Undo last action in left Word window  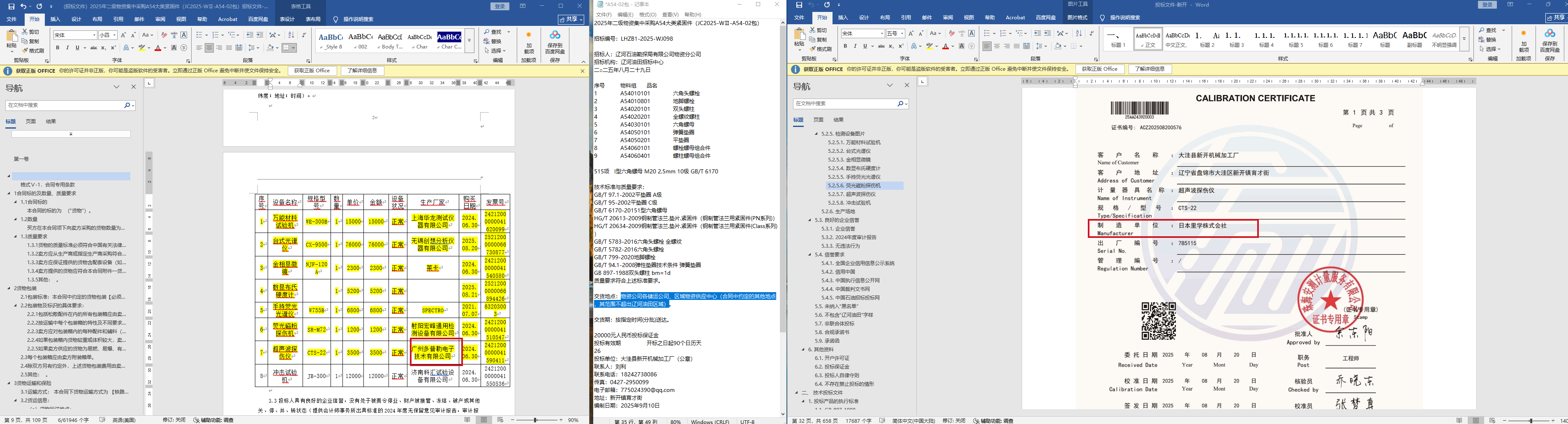point(24,6)
